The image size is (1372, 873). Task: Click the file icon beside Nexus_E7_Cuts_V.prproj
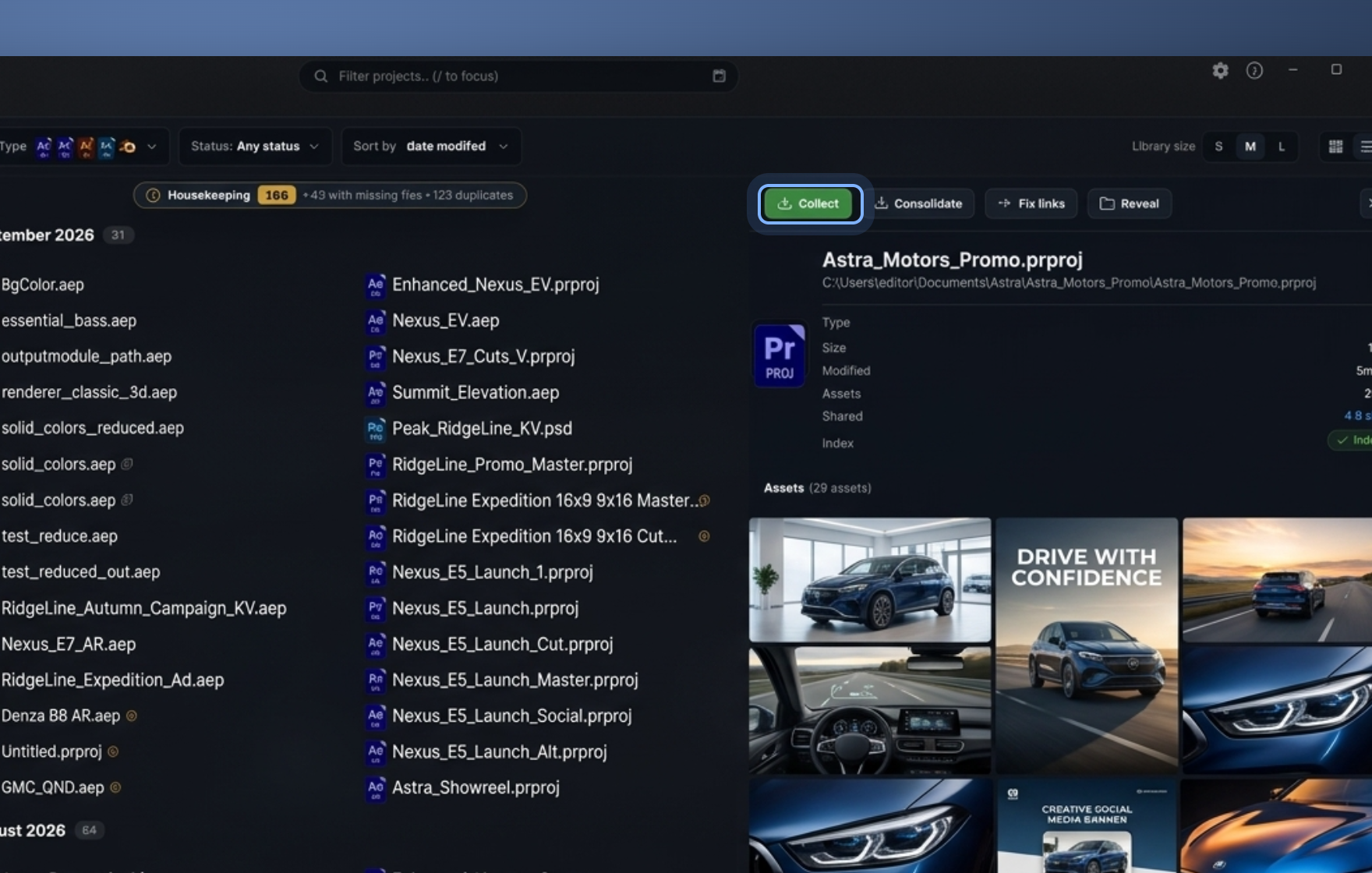(x=375, y=357)
